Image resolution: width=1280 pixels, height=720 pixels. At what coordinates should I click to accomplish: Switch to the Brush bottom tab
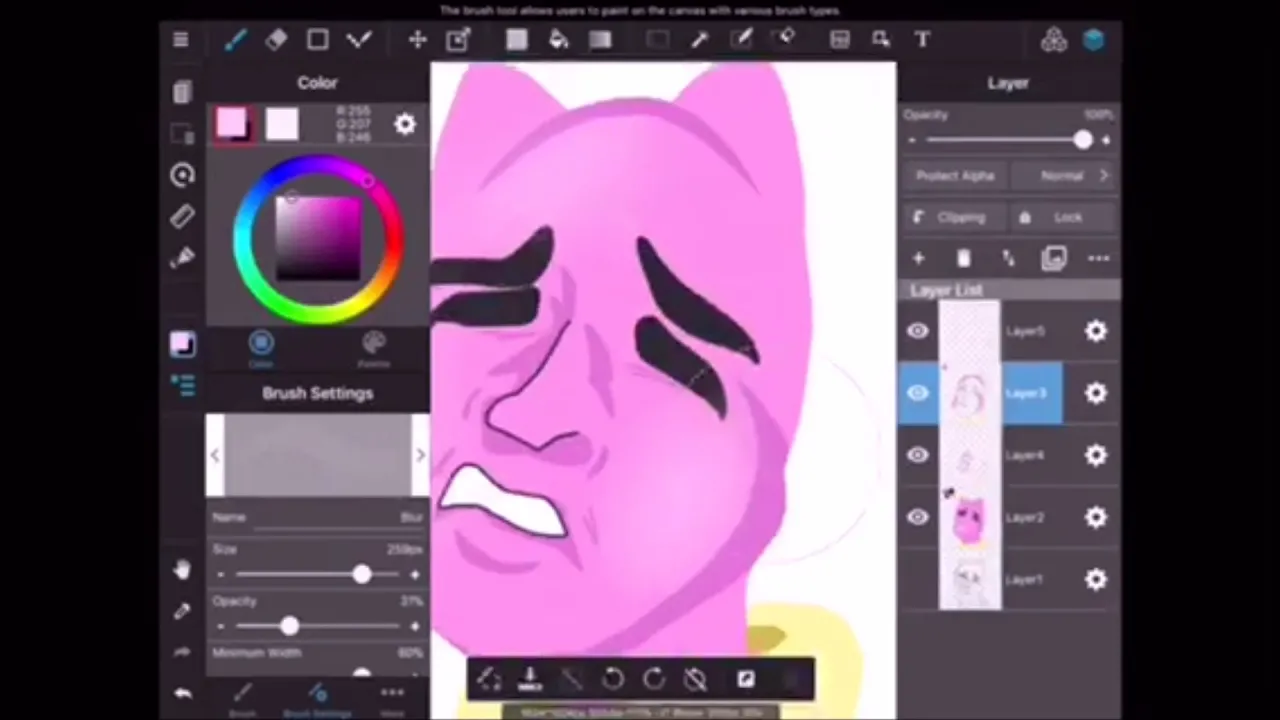[243, 700]
